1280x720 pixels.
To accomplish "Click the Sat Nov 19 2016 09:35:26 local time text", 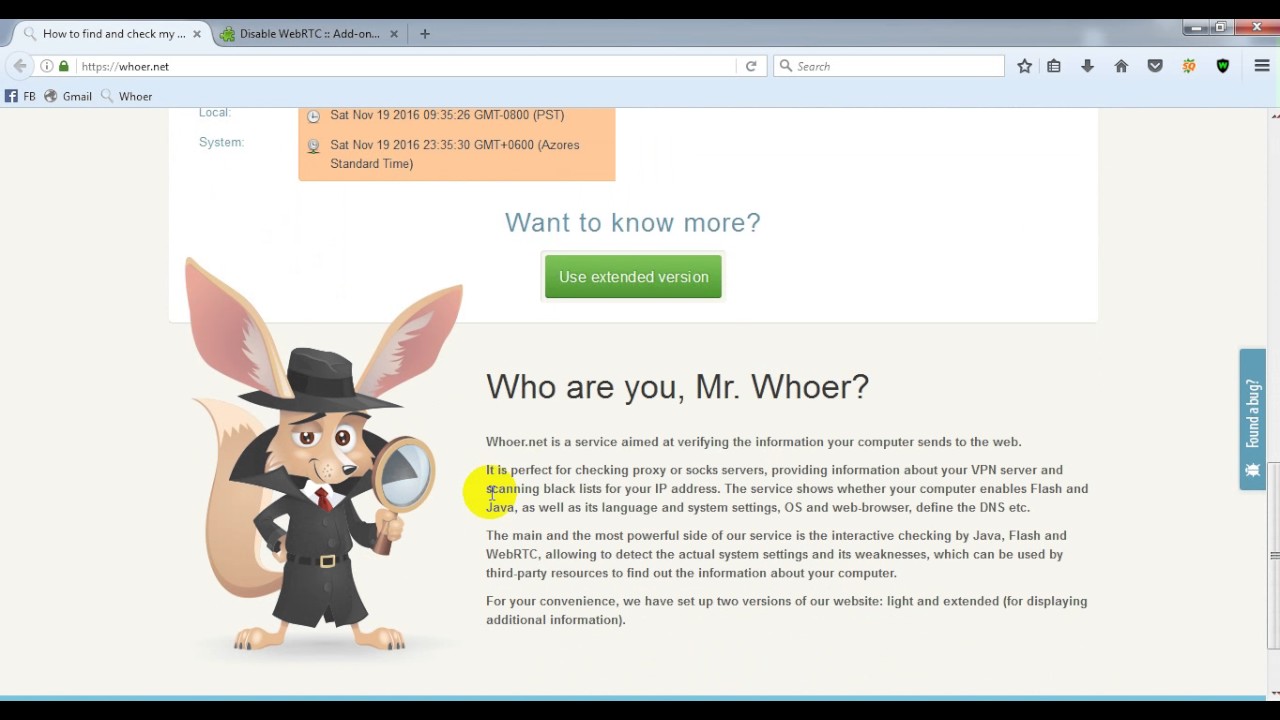I will coord(447,115).
